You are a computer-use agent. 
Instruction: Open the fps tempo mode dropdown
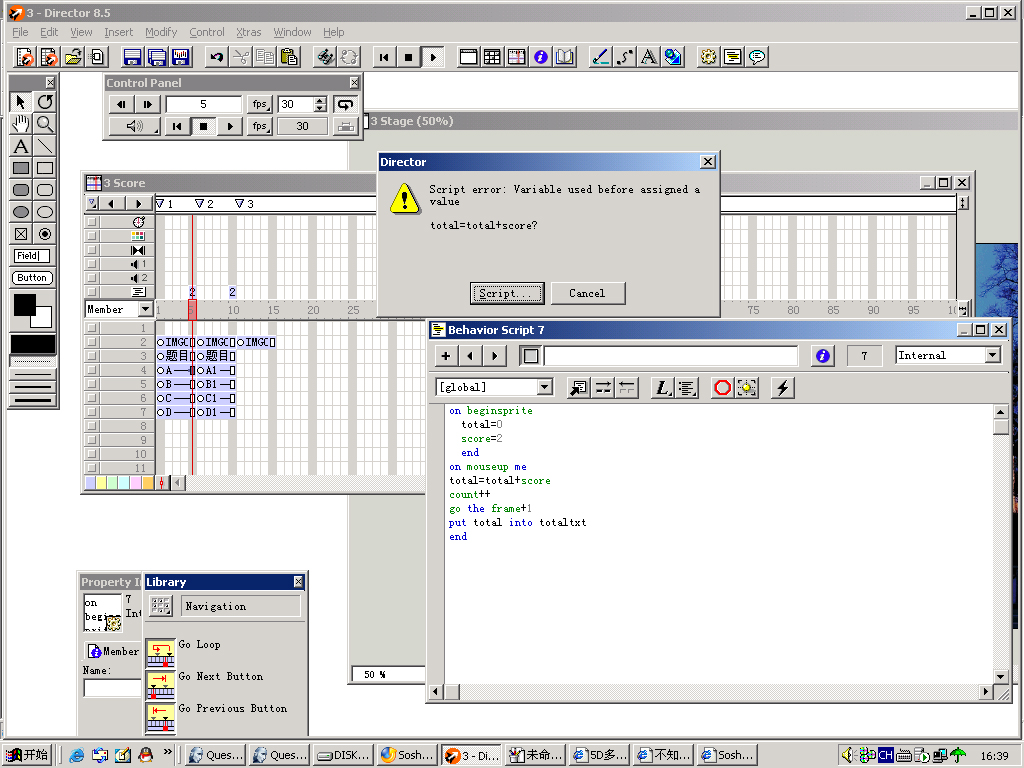tap(260, 104)
